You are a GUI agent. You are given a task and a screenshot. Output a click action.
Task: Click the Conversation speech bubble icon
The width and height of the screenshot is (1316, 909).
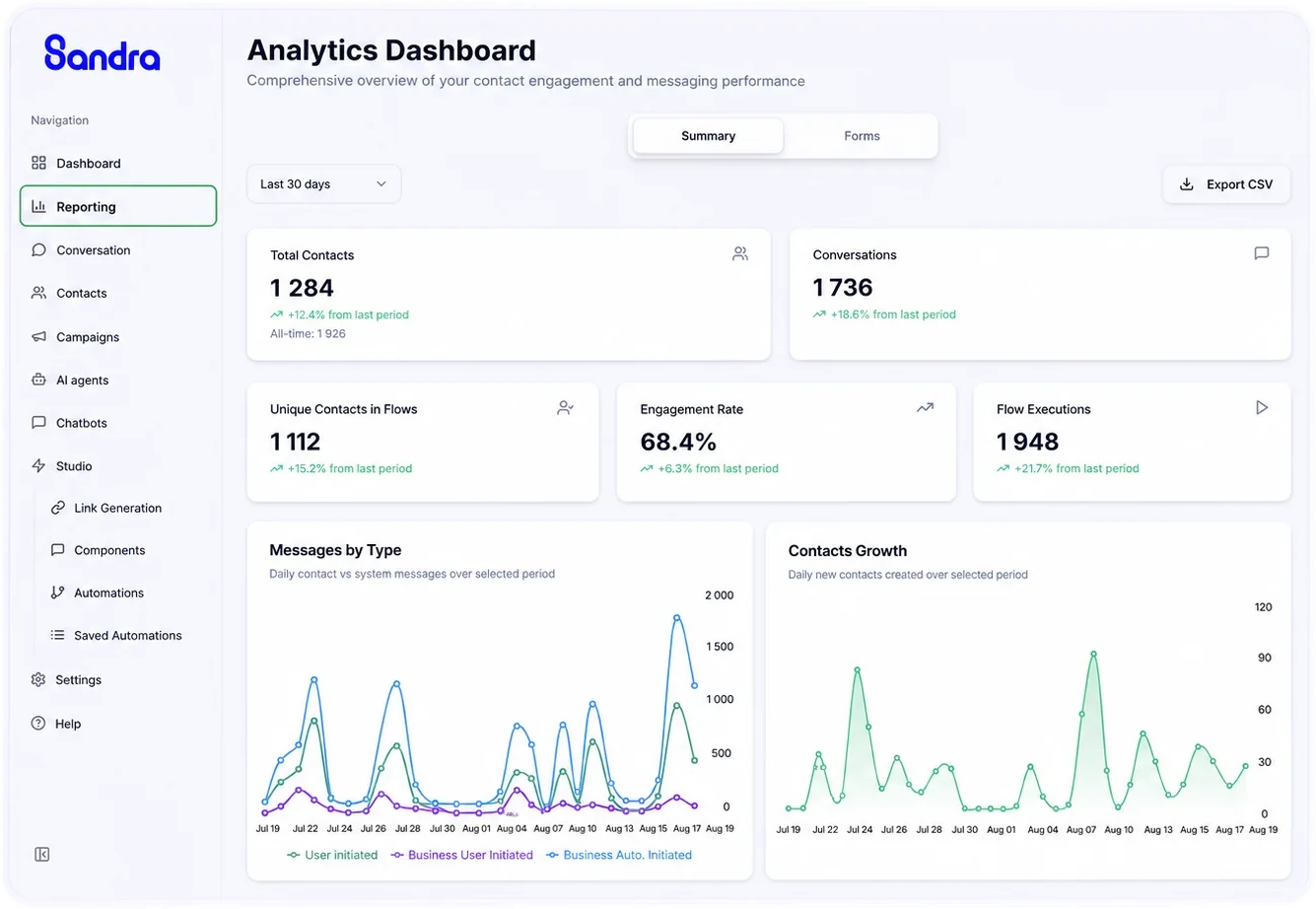38,249
